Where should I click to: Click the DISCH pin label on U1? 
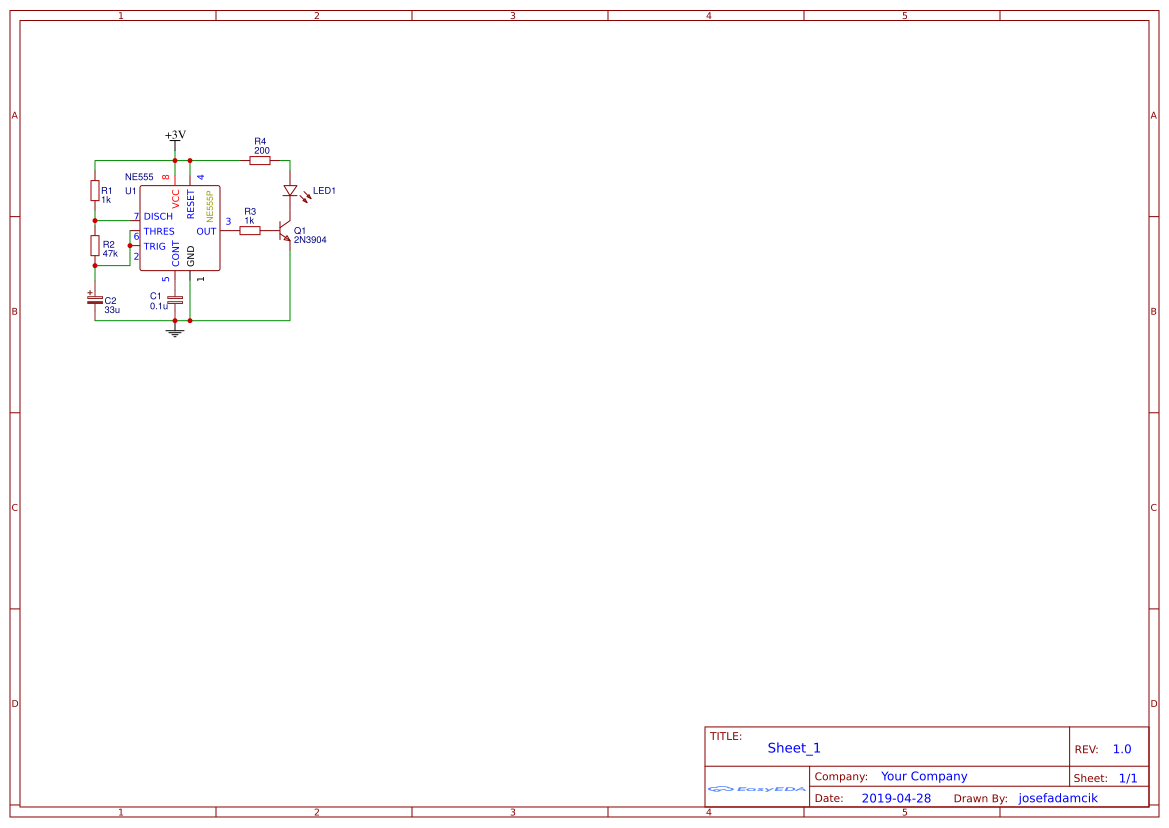158,217
